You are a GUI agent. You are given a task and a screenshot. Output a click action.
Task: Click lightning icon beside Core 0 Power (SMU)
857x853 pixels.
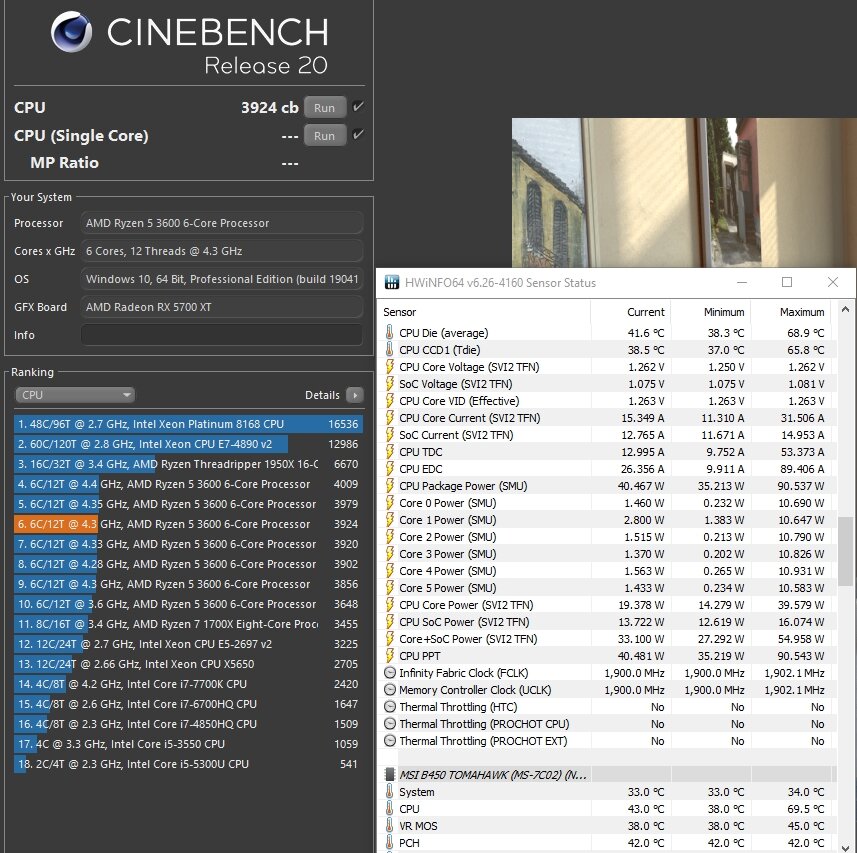390,503
